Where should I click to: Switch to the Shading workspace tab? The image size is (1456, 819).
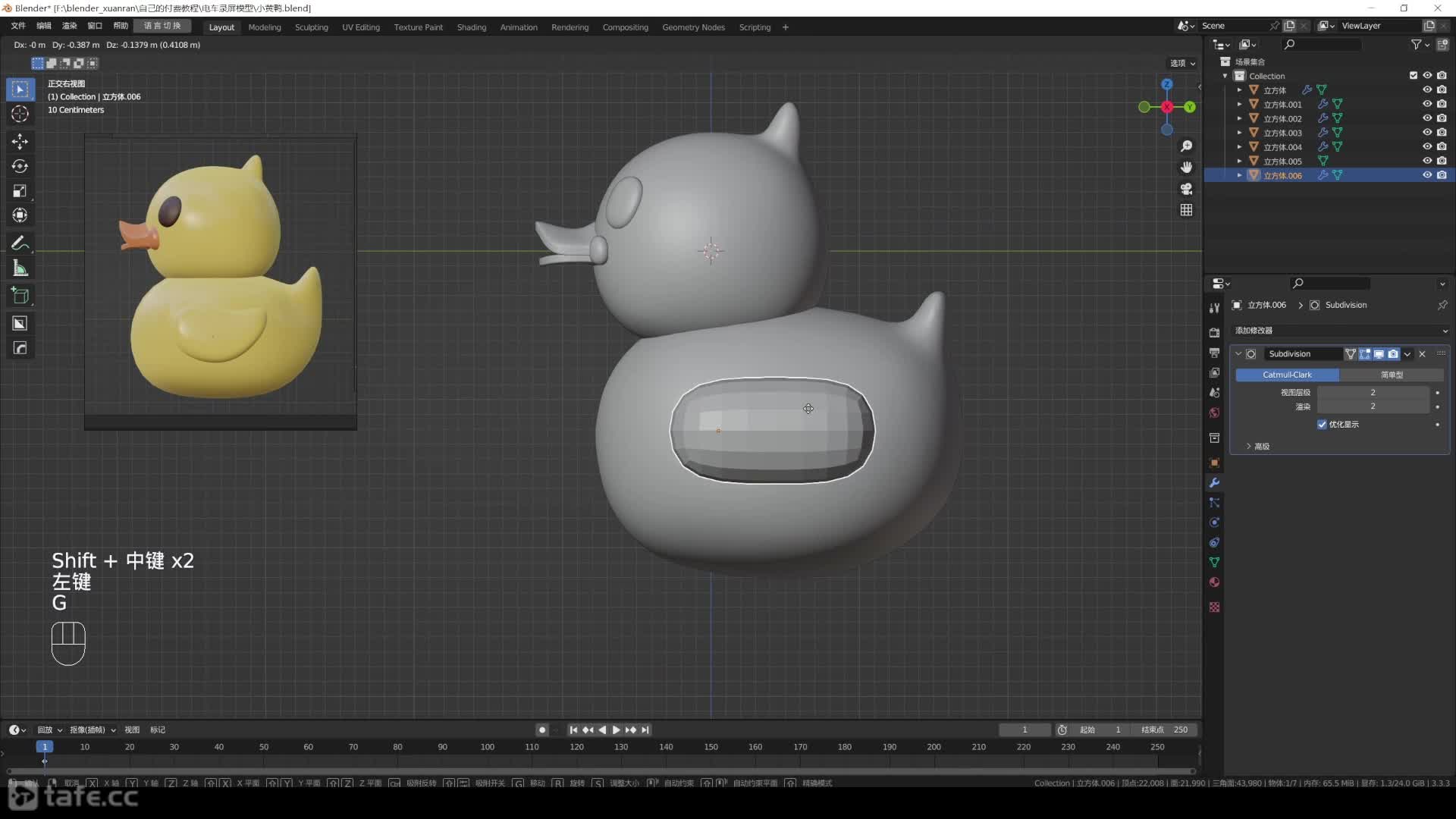click(472, 27)
